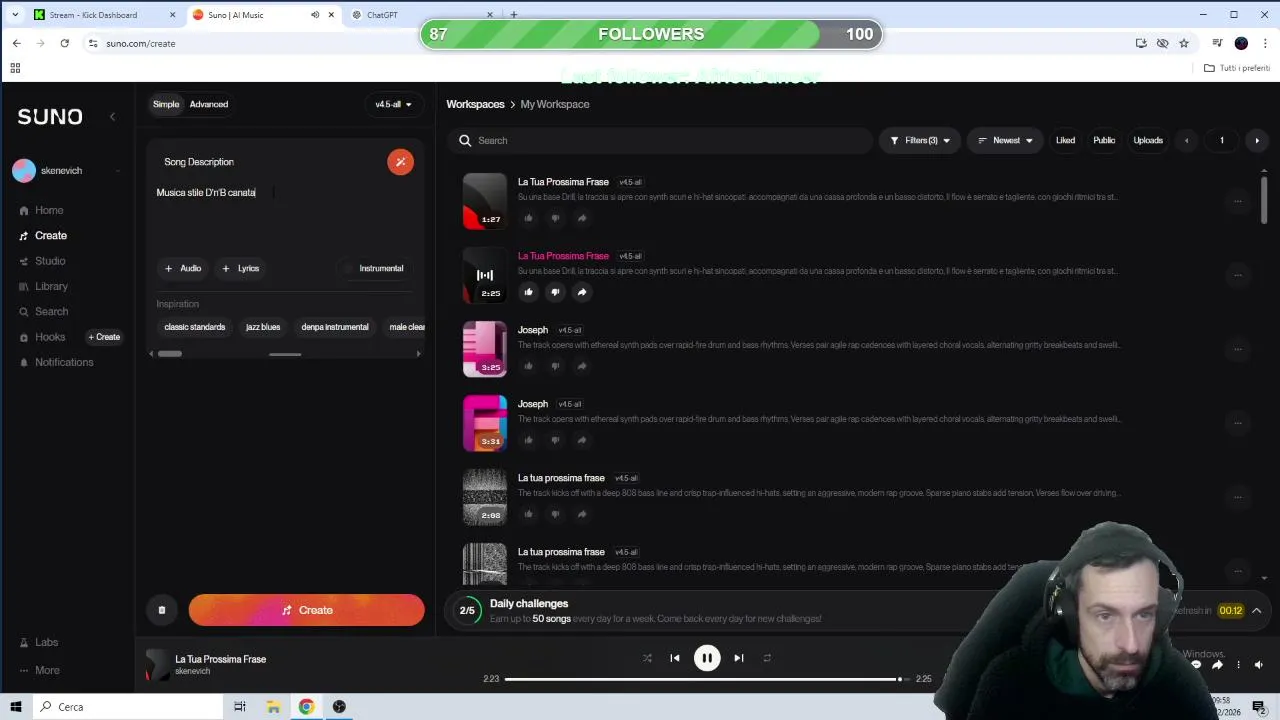Open more options for Joseph 3:31 row
Screen dimensions: 1280x720
1237,423
